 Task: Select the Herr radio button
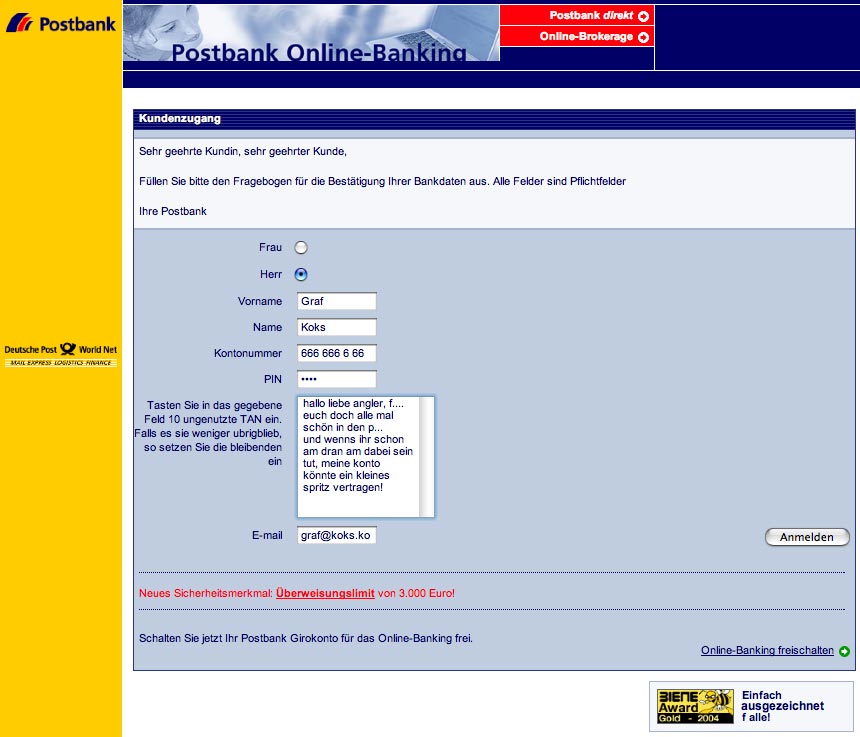coord(301,274)
